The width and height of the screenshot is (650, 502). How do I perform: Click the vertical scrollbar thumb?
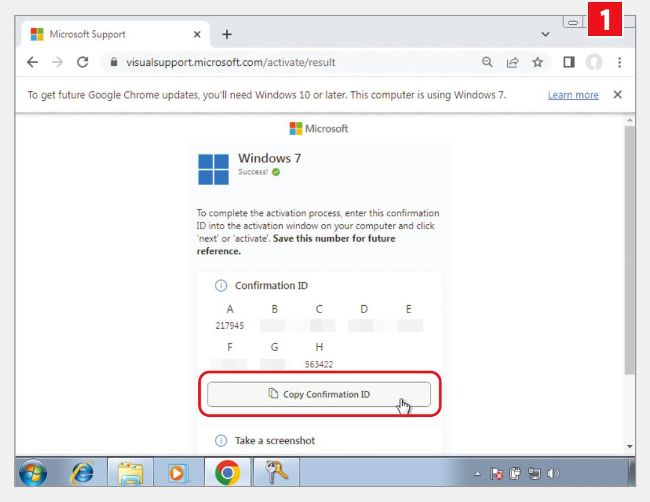click(x=630, y=250)
